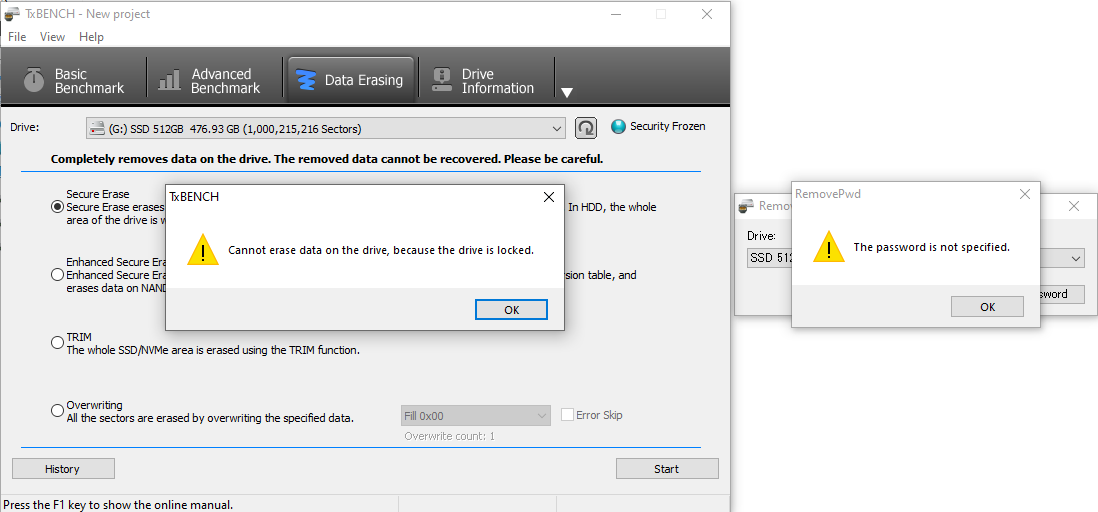Select the Secure Erase radio button

pyautogui.click(x=57, y=207)
